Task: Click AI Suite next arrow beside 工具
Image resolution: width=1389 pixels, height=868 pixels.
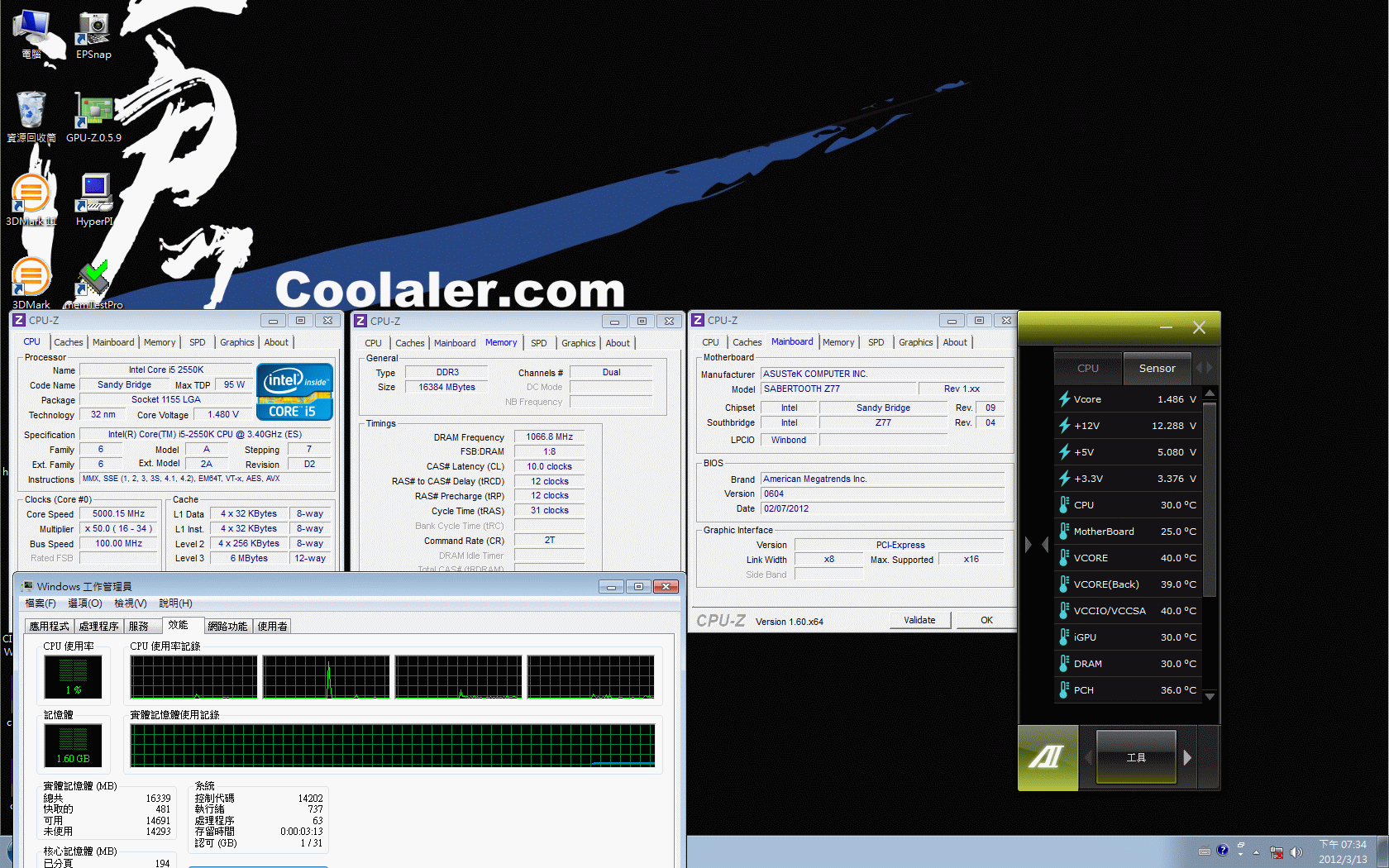Action: point(1188,757)
